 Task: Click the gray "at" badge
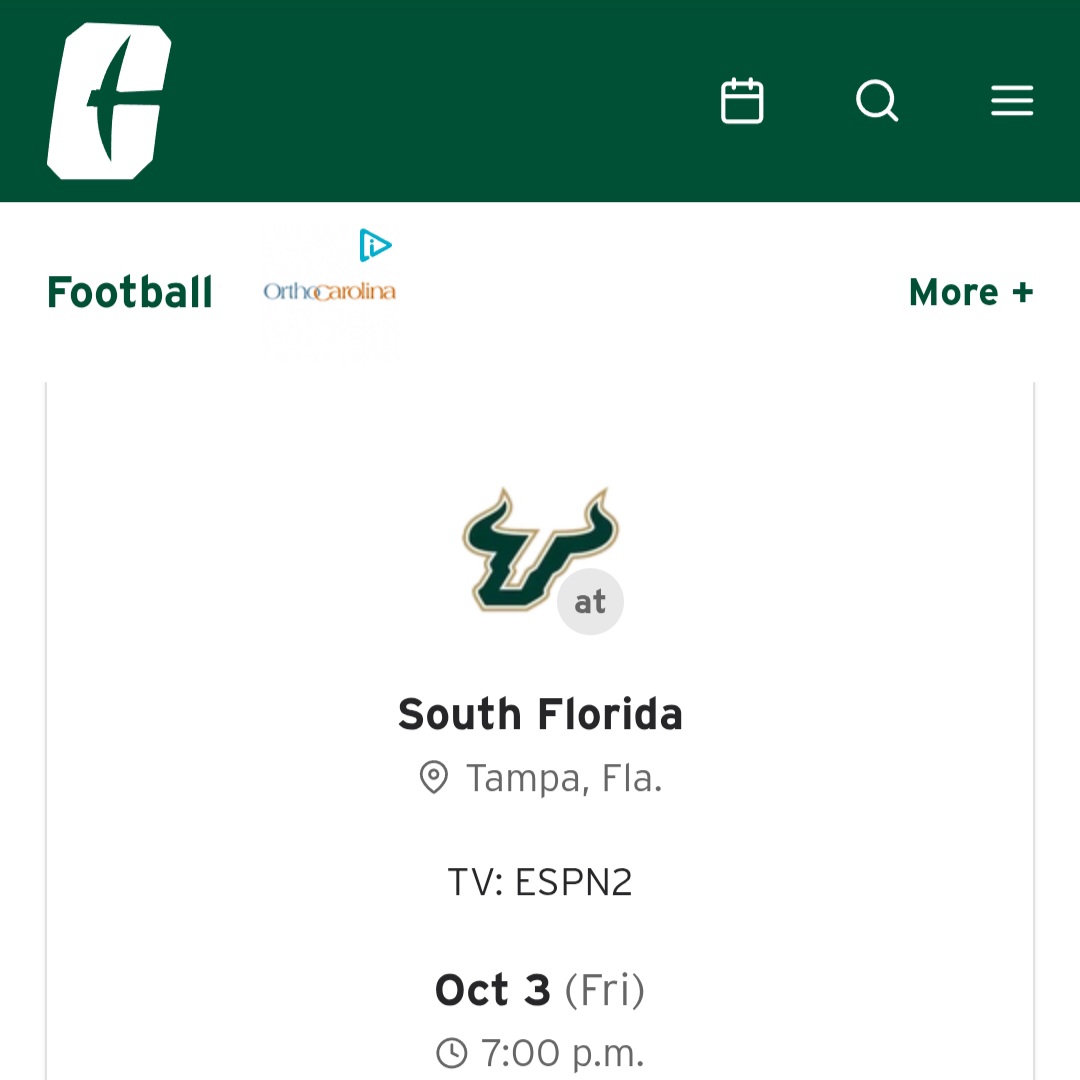pos(590,602)
